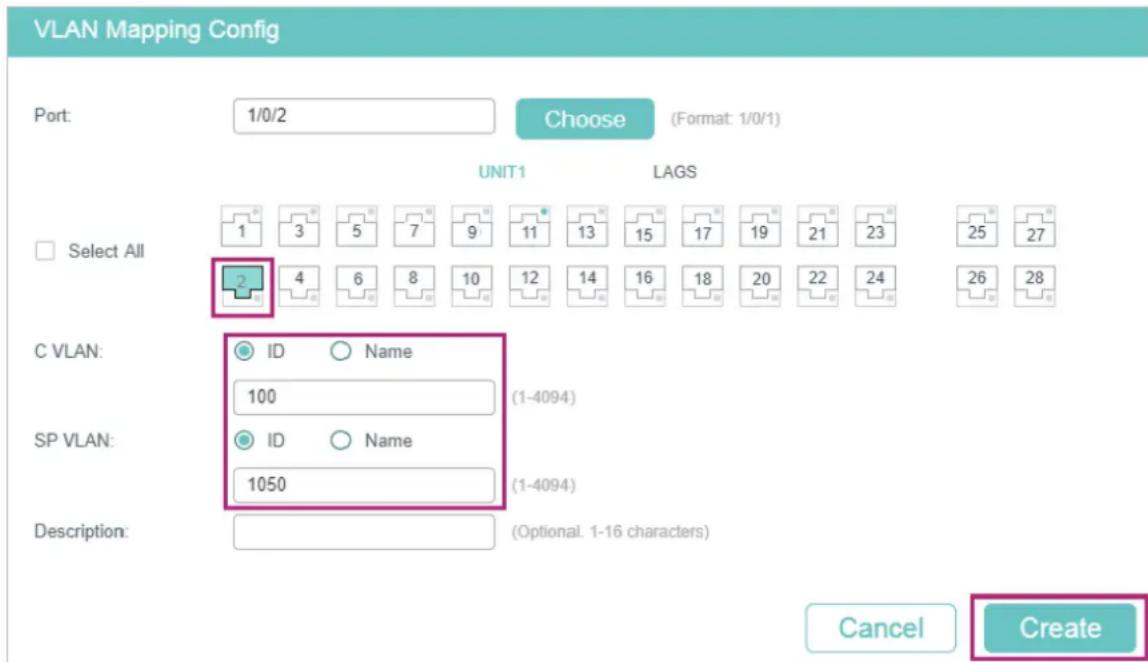
Task: Select port 7 icon
Action: [414, 226]
